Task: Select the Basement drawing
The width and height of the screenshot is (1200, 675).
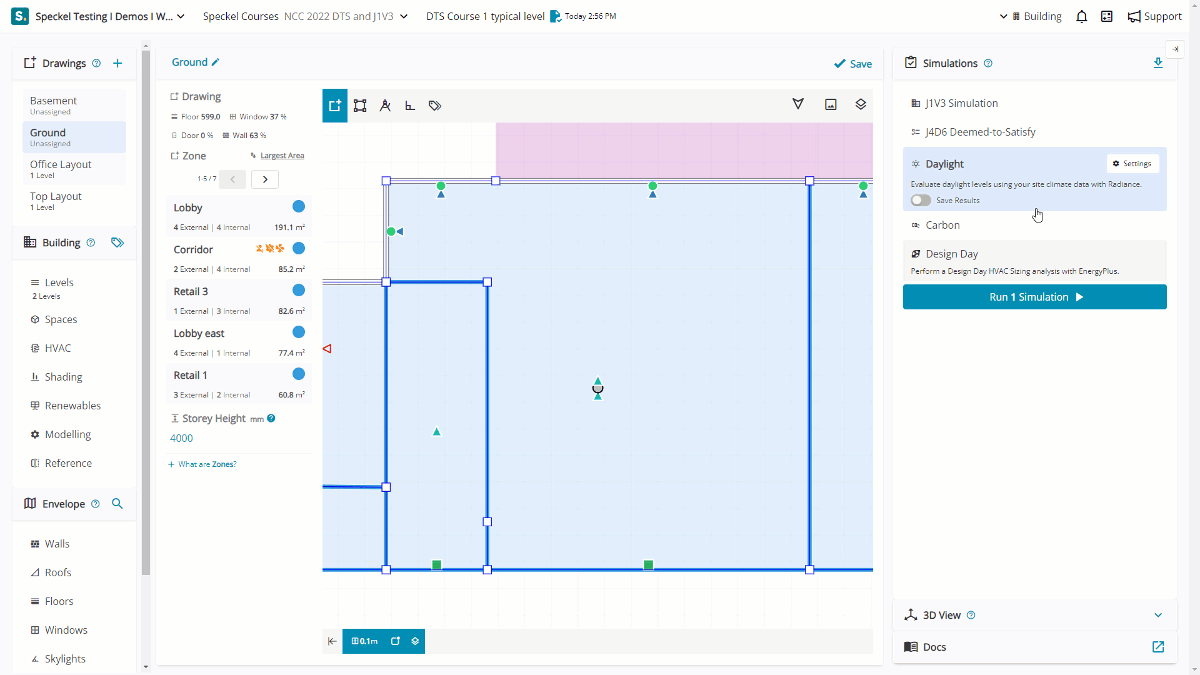Action: click(x=74, y=105)
